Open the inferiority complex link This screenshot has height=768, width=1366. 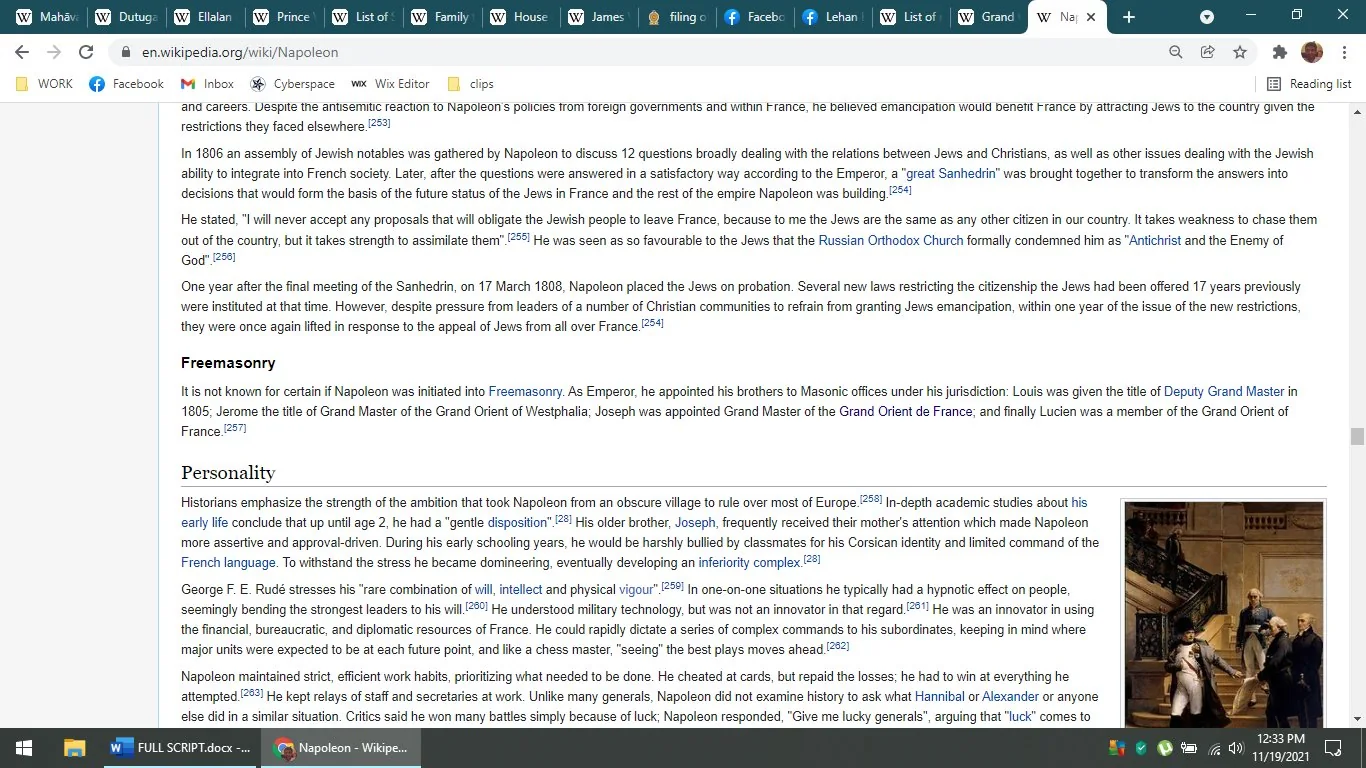point(749,563)
